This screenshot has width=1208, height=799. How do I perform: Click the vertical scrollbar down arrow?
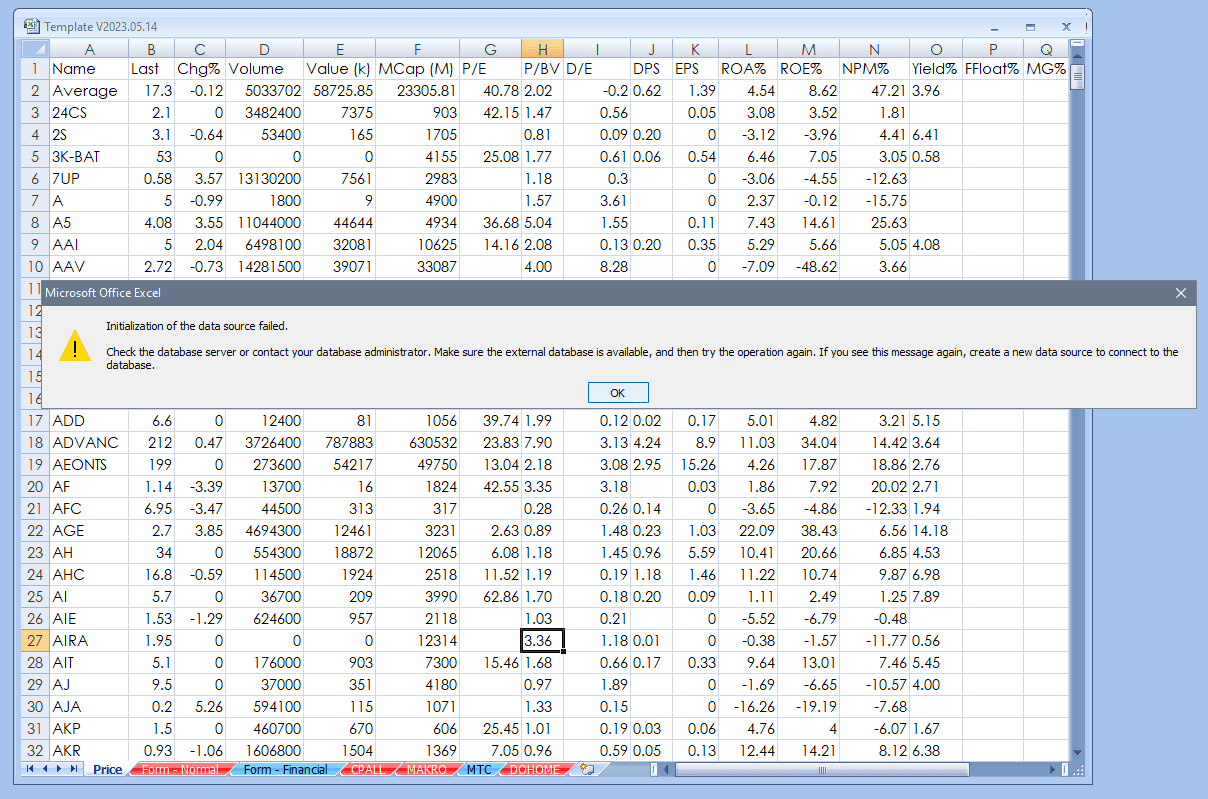pos(1077,752)
